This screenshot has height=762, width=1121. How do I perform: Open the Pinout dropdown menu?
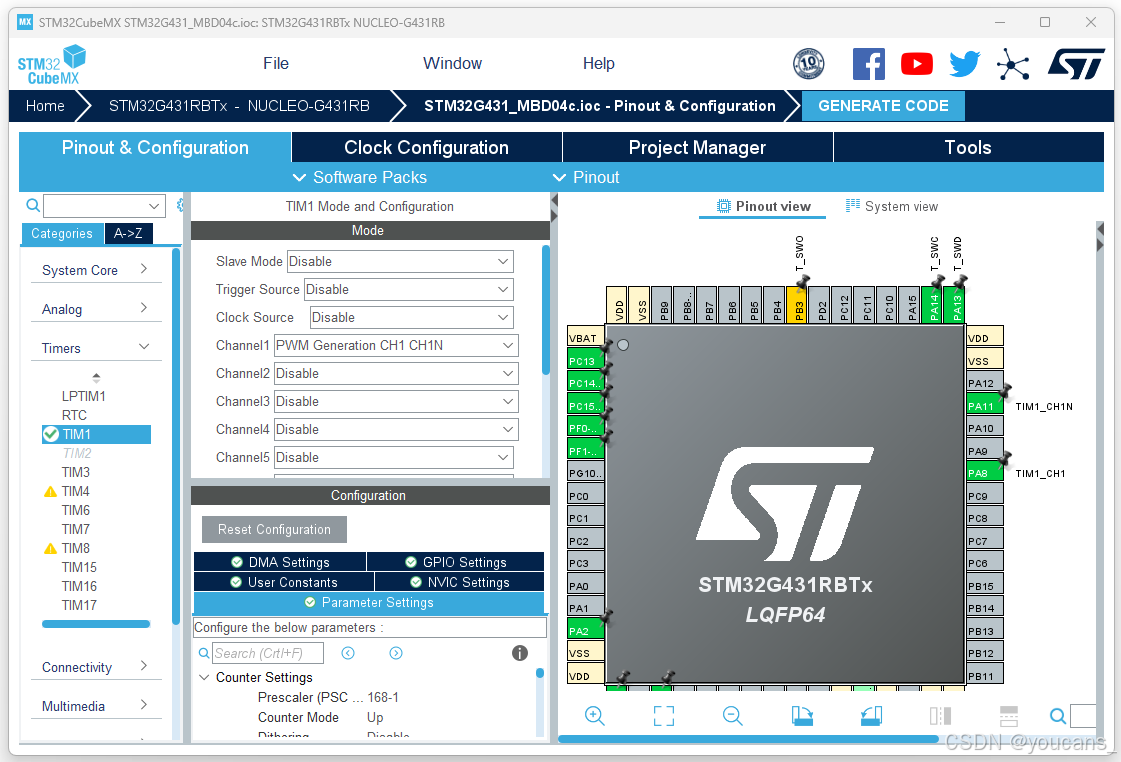coord(586,177)
